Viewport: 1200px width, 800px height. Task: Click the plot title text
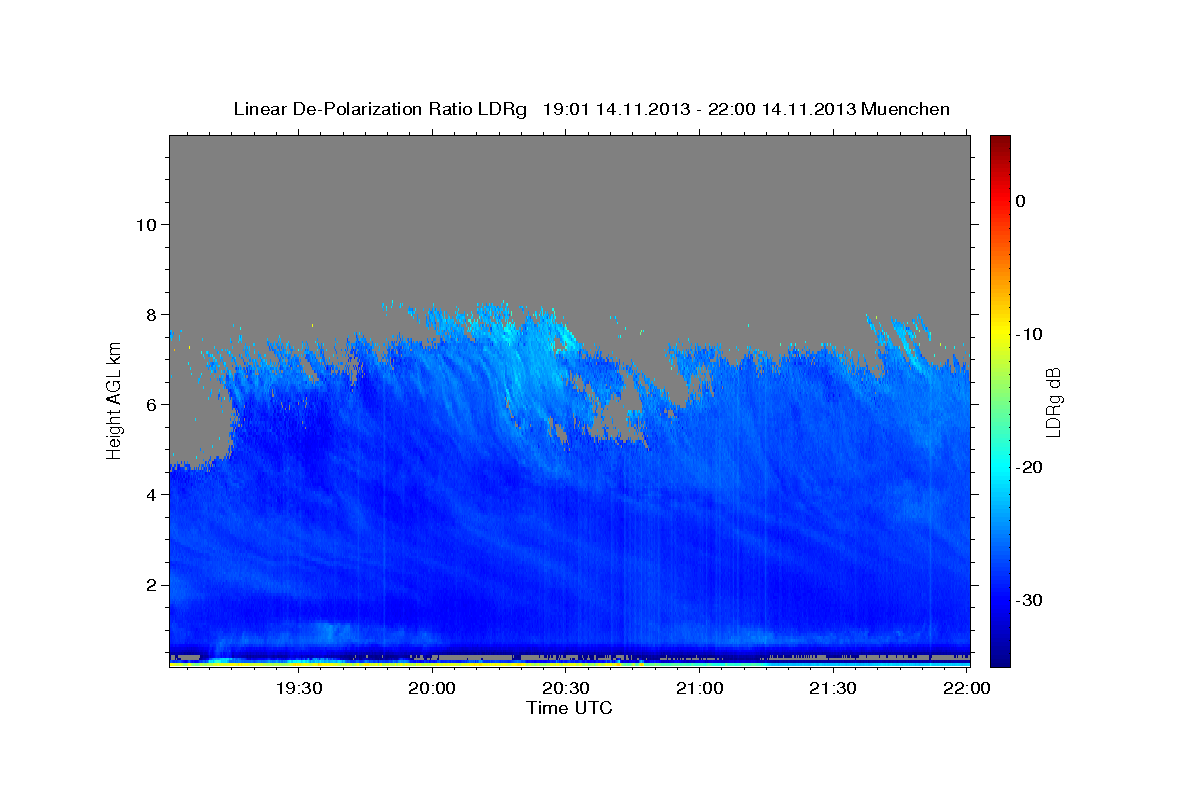591,109
